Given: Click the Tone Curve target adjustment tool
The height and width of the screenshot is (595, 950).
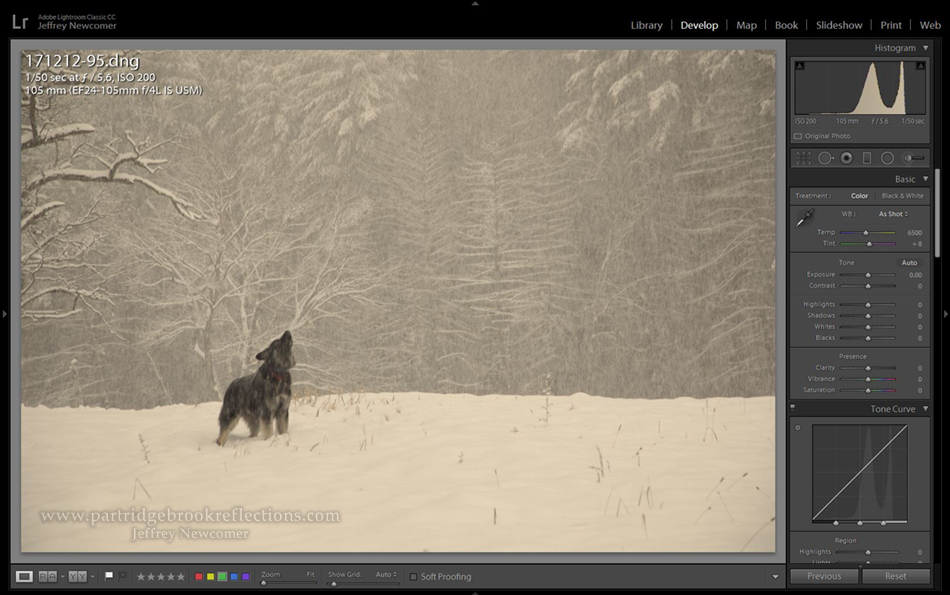Looking at the screenshot, I should tap(798, 428).
